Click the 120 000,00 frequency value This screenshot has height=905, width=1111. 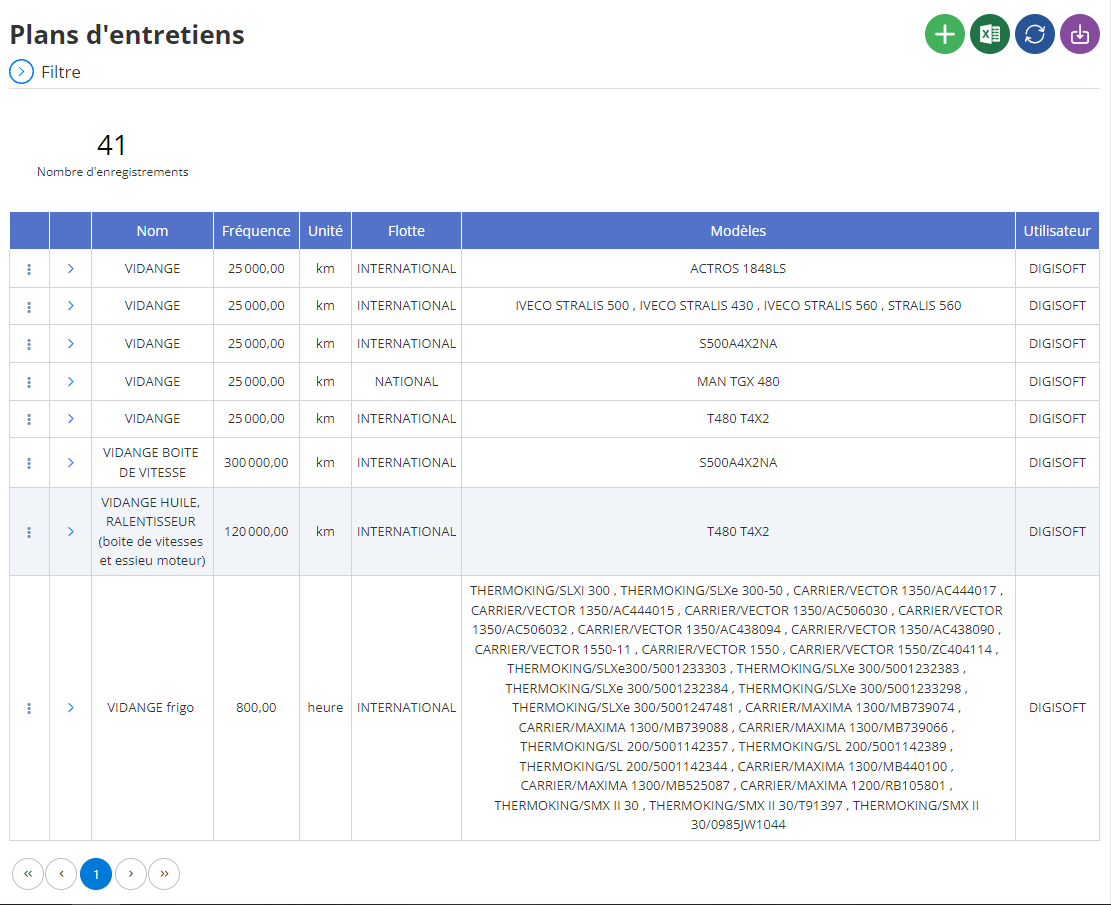(x=256, y=532)
